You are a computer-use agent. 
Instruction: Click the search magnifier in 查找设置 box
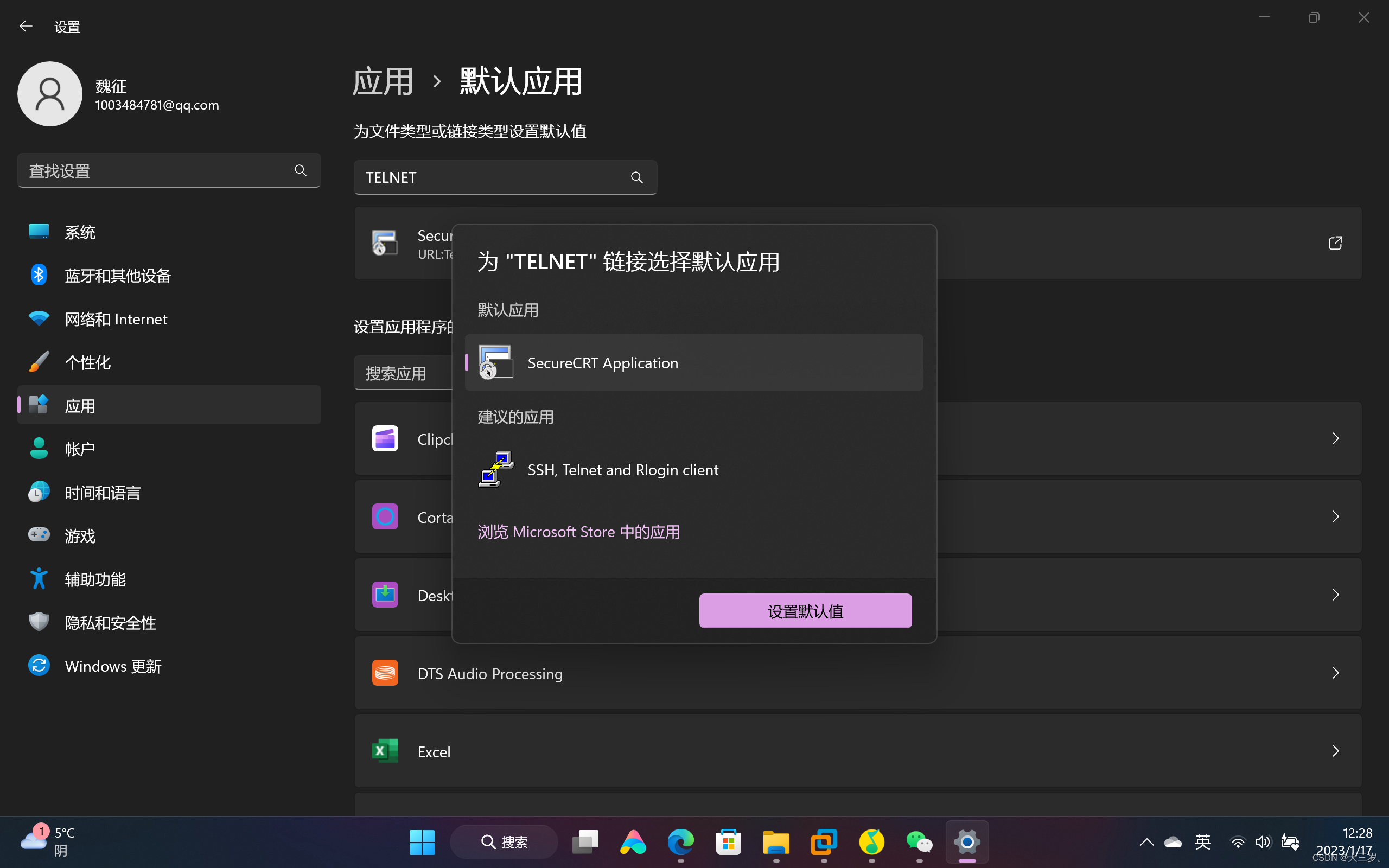click(300, 170)
